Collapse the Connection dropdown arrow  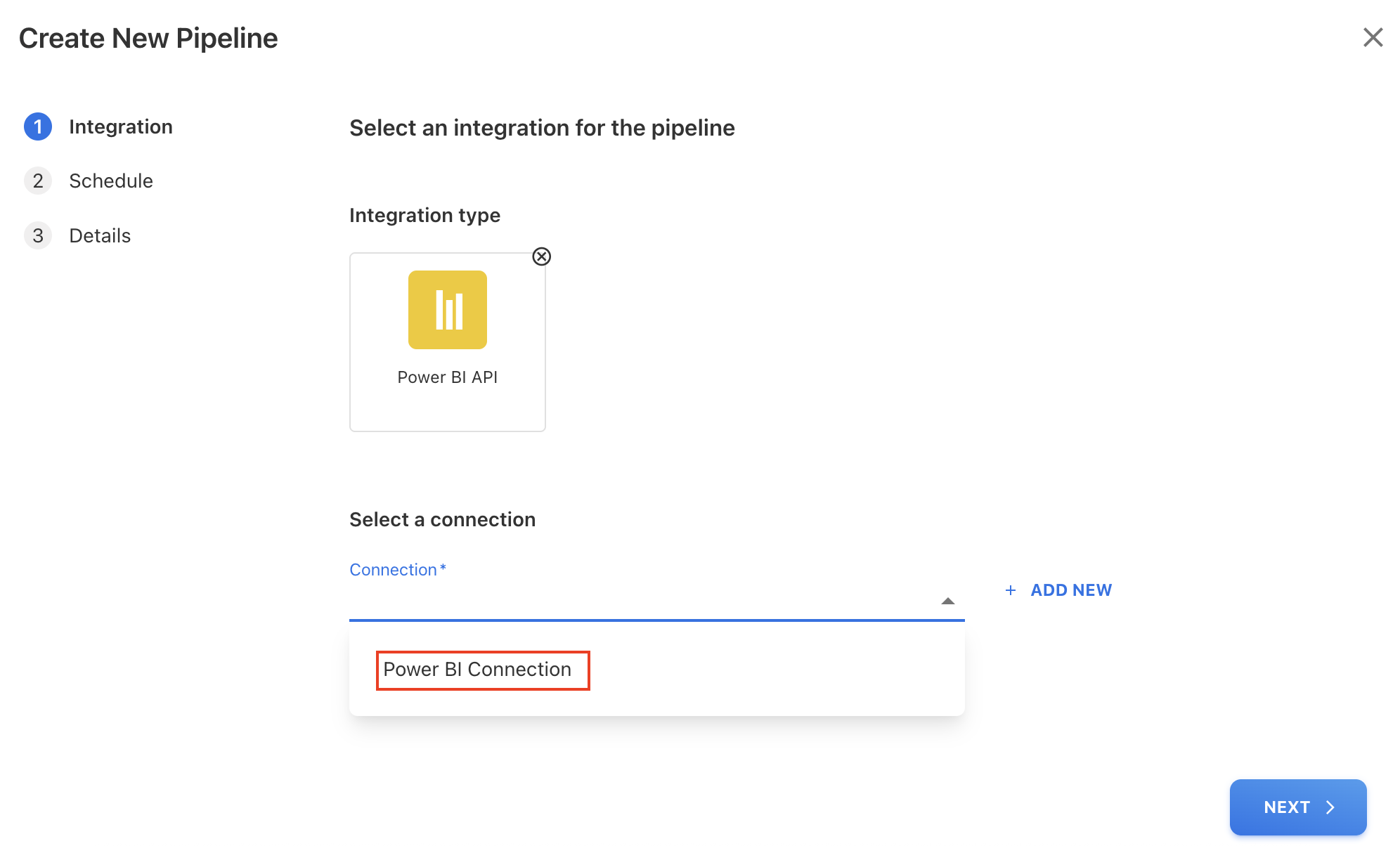(947, 601)
